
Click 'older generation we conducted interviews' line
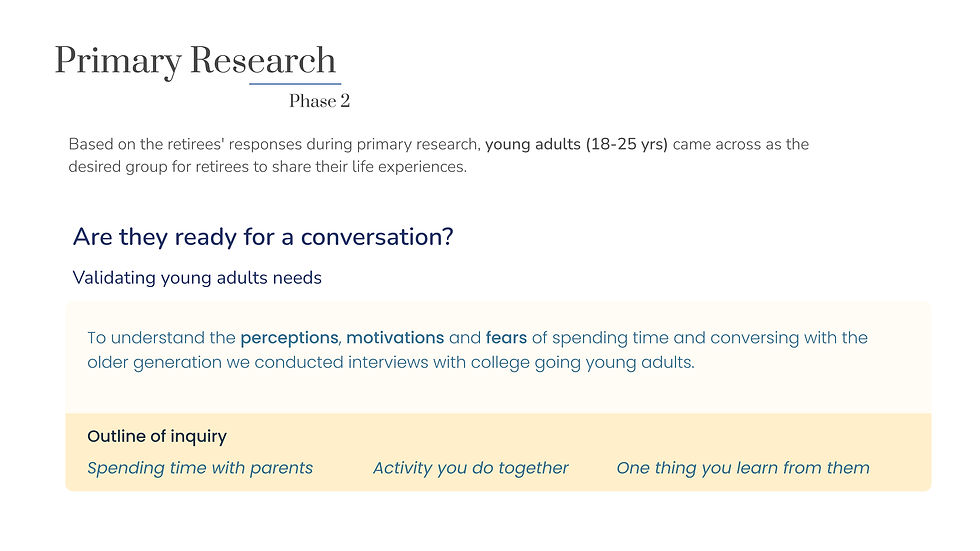pyautogui.click(x=391, y=362)
